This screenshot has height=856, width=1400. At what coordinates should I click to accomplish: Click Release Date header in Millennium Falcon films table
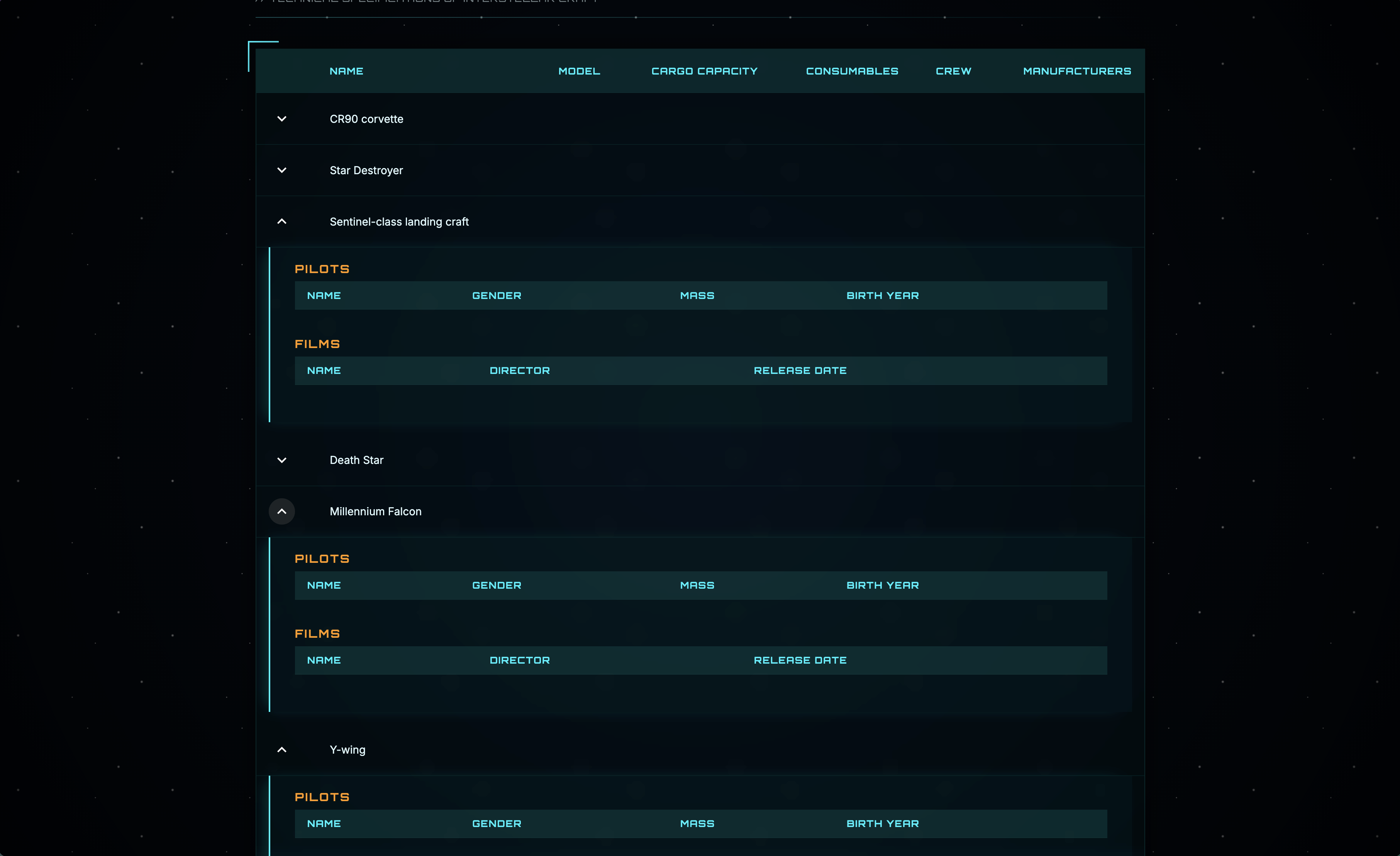800,661
